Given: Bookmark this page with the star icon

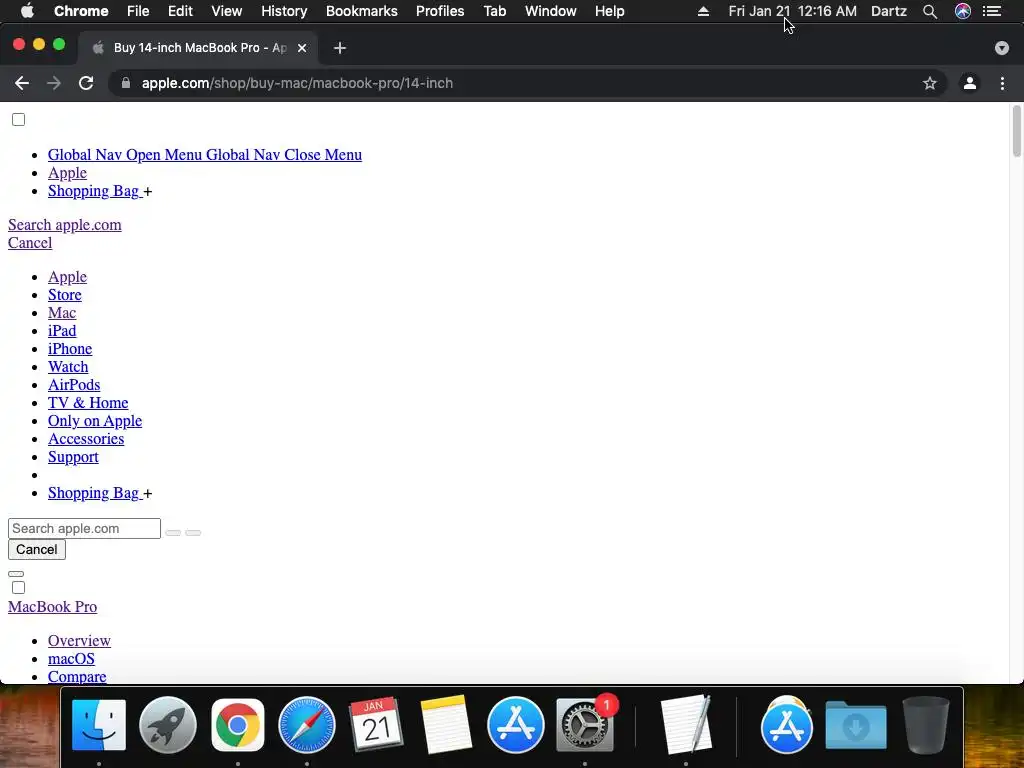Looking at the screenshot, I should (x=929, y=84).
